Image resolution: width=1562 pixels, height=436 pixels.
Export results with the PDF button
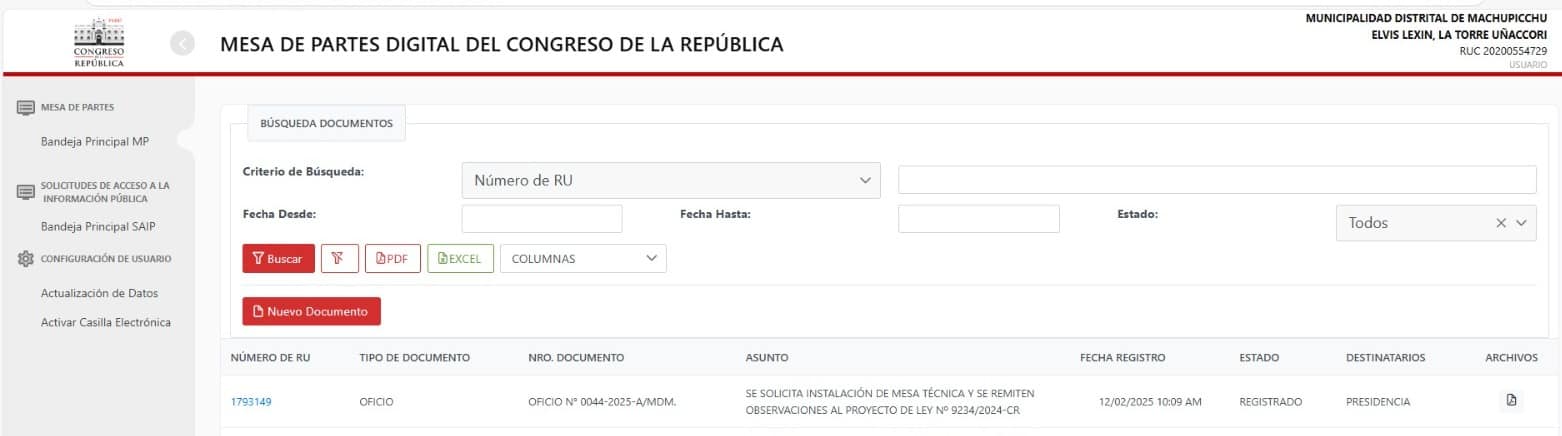click(392, 258)
